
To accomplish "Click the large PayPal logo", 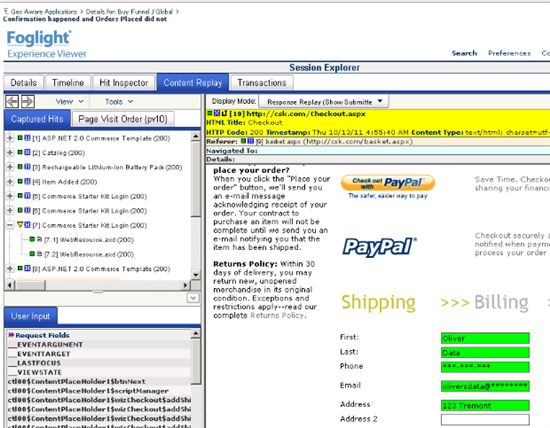I will 380,247.
